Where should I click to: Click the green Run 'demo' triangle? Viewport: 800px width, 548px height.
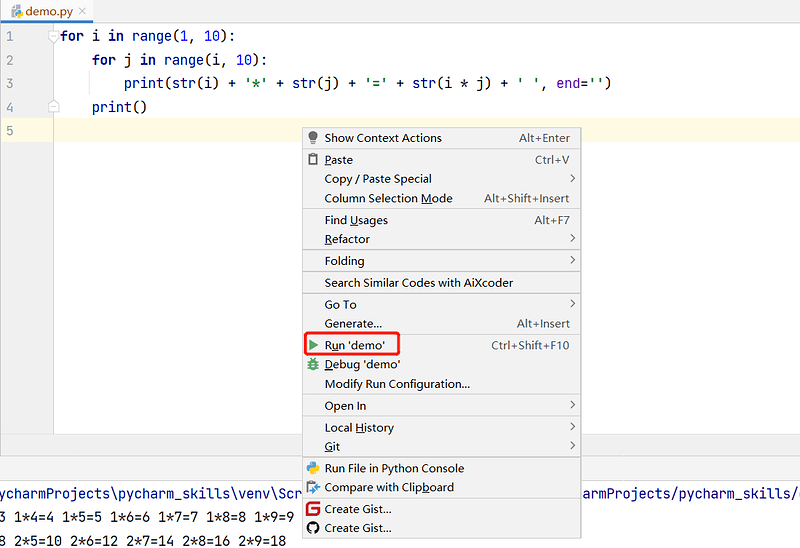click(x=313, y=345)
